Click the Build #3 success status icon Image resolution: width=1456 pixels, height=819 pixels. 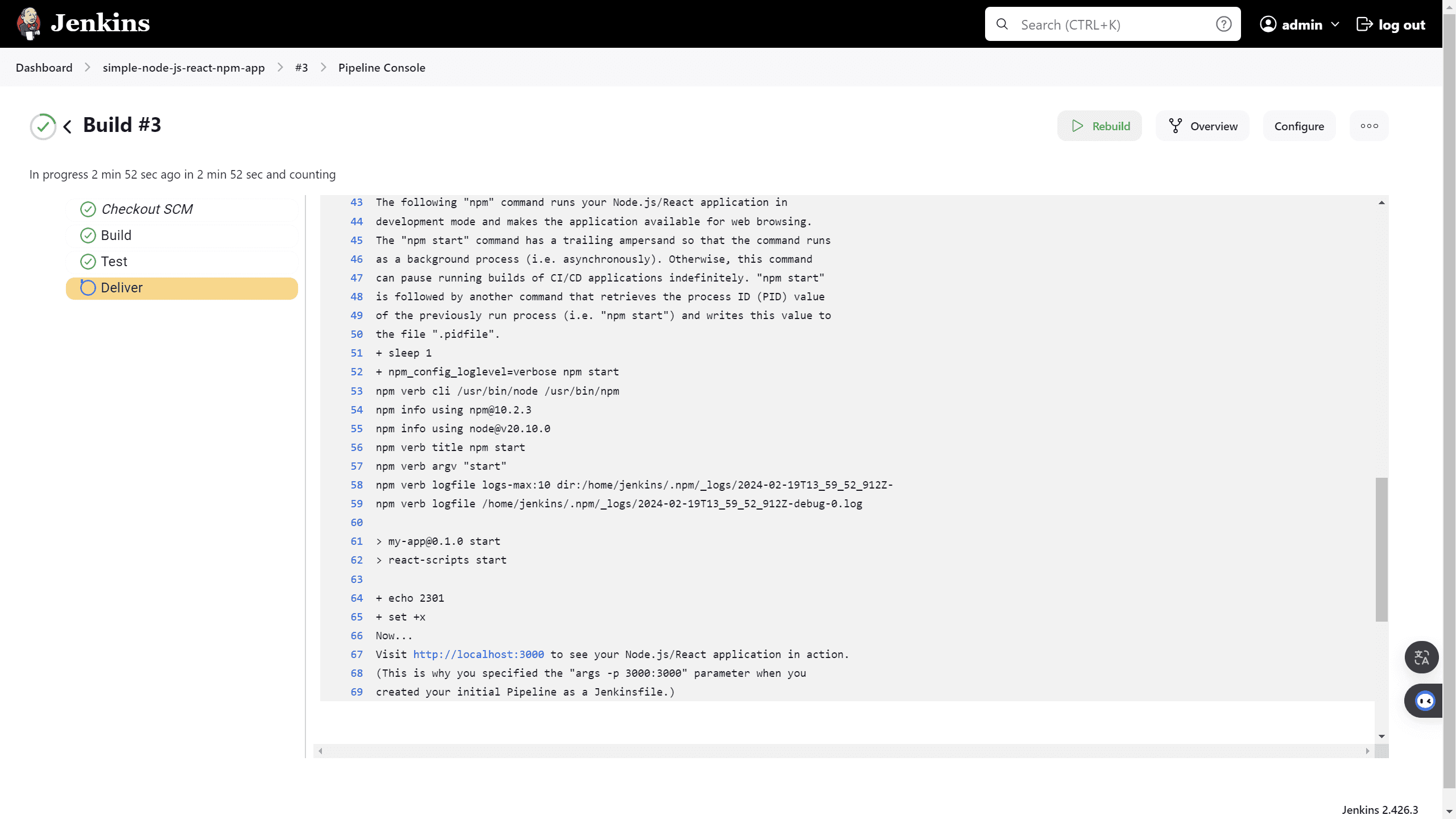[43, 126]
